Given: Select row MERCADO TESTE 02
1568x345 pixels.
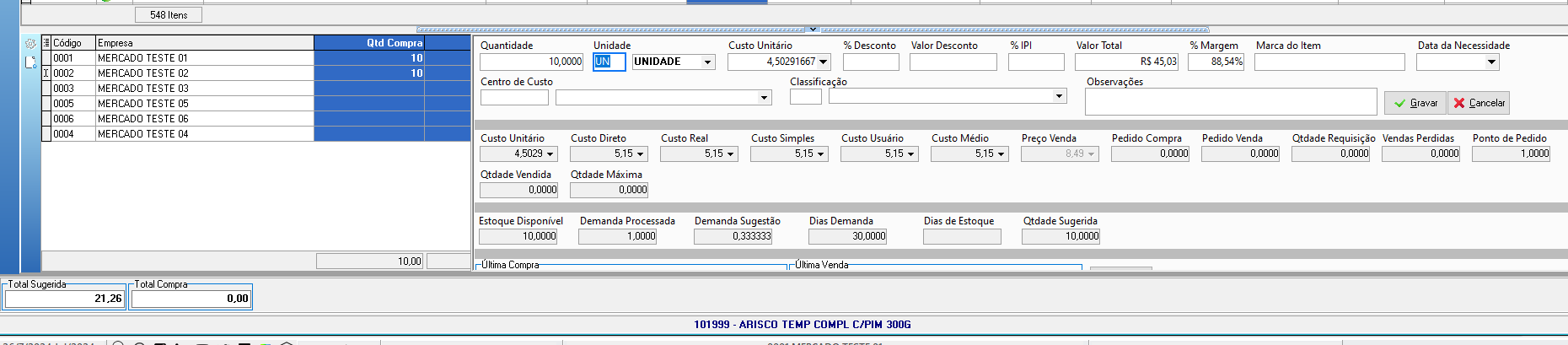Looking at the screenshot, I should (255, 73).
